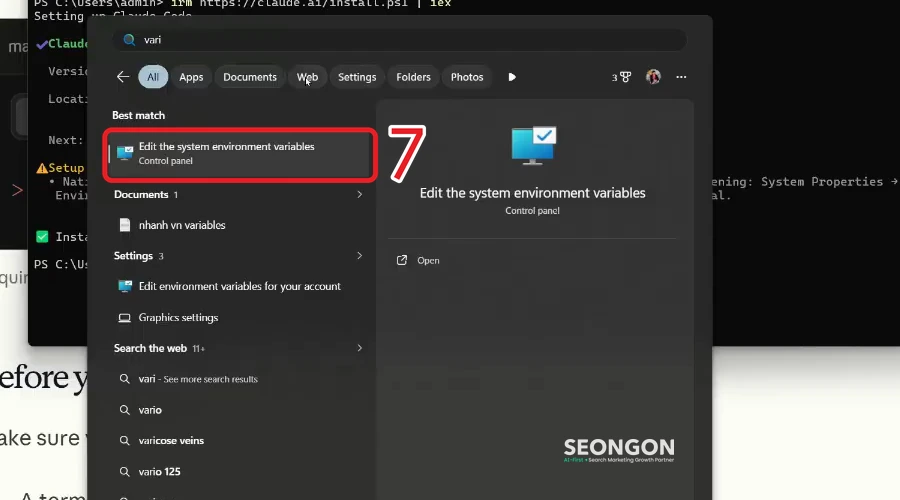Click the Control panel monitor icon in best match
This screenshot has width=900, height=500.
pyautogui.click(x=125, y=153)
